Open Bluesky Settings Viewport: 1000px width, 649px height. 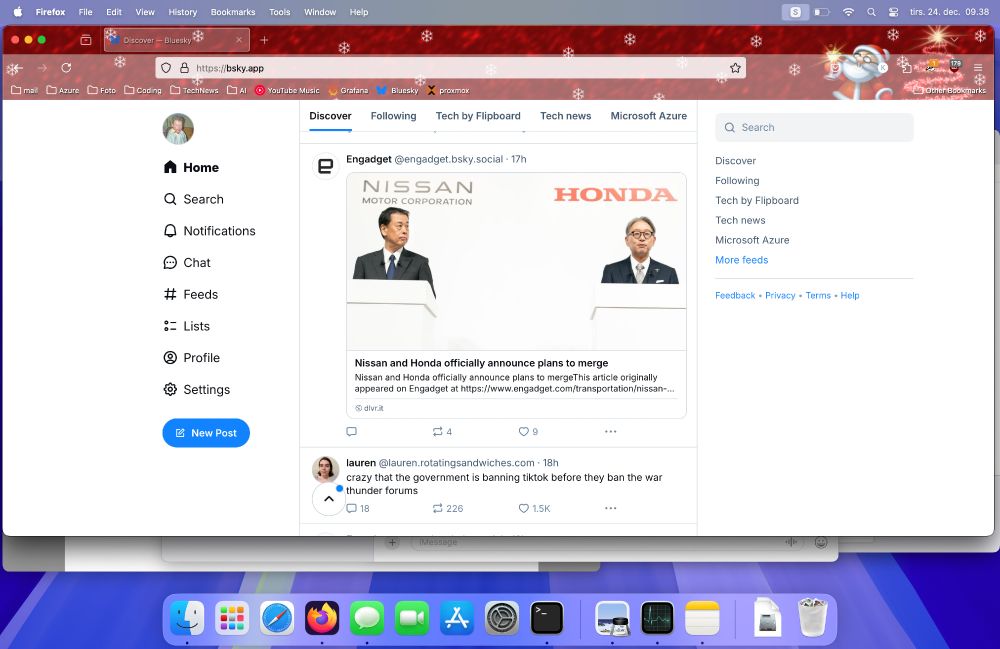(196, 390)
